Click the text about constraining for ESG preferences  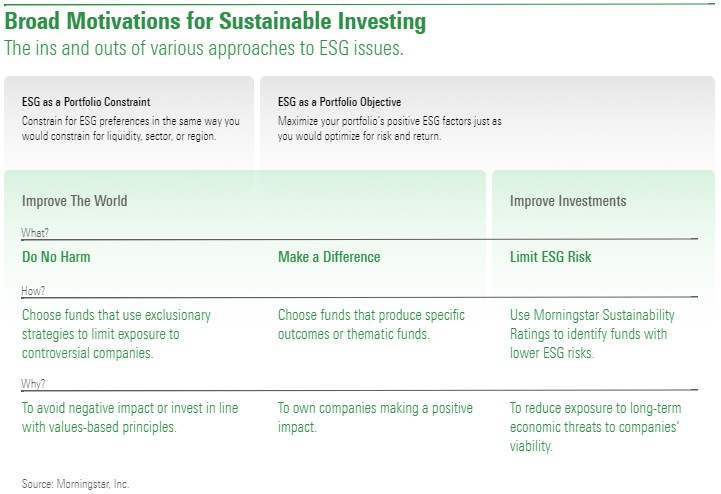pyautogui.click(x=133, y=128)
